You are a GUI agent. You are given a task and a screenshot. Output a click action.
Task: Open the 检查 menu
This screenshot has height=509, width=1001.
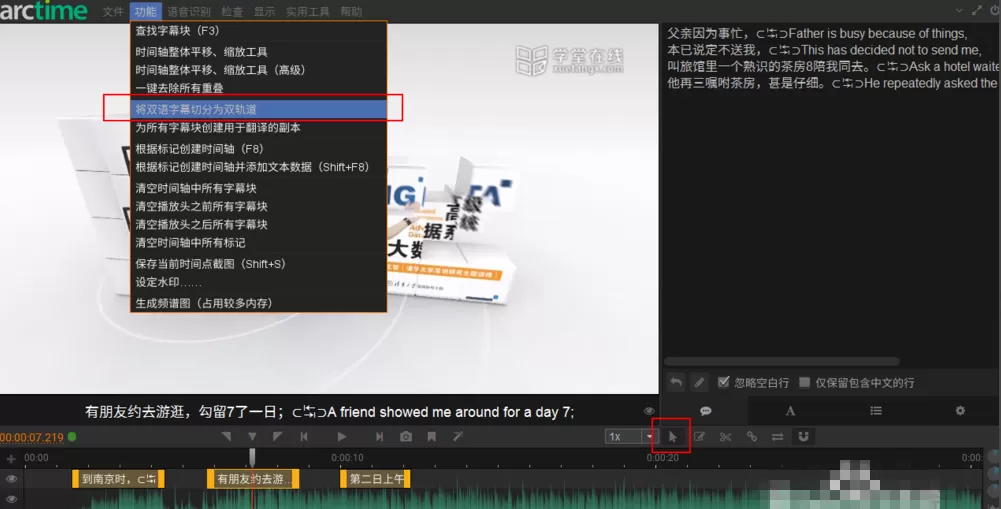[232, 11]
